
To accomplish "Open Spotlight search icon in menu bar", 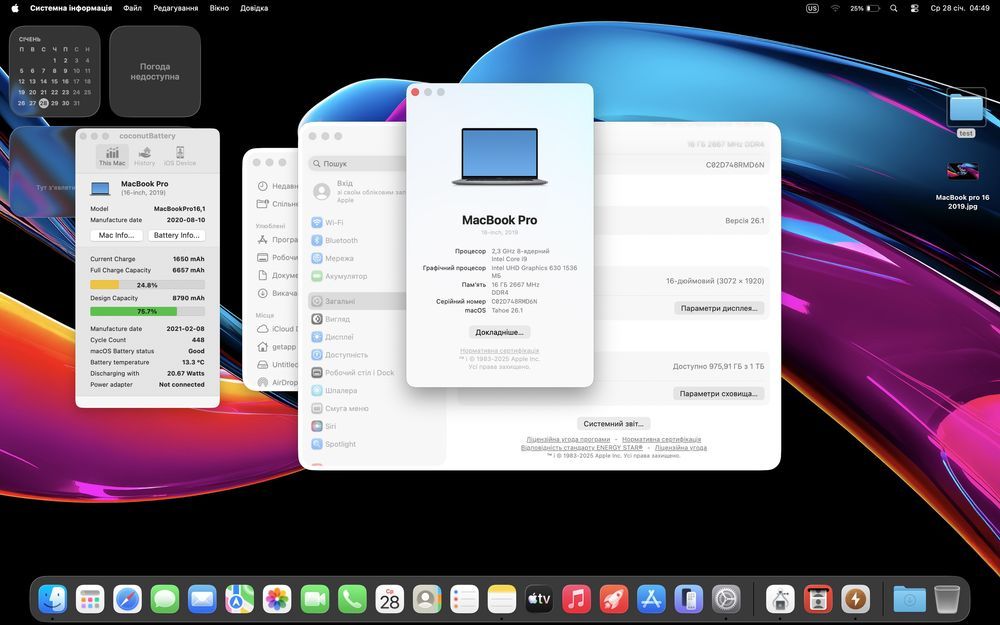I will tap(894, 8).
